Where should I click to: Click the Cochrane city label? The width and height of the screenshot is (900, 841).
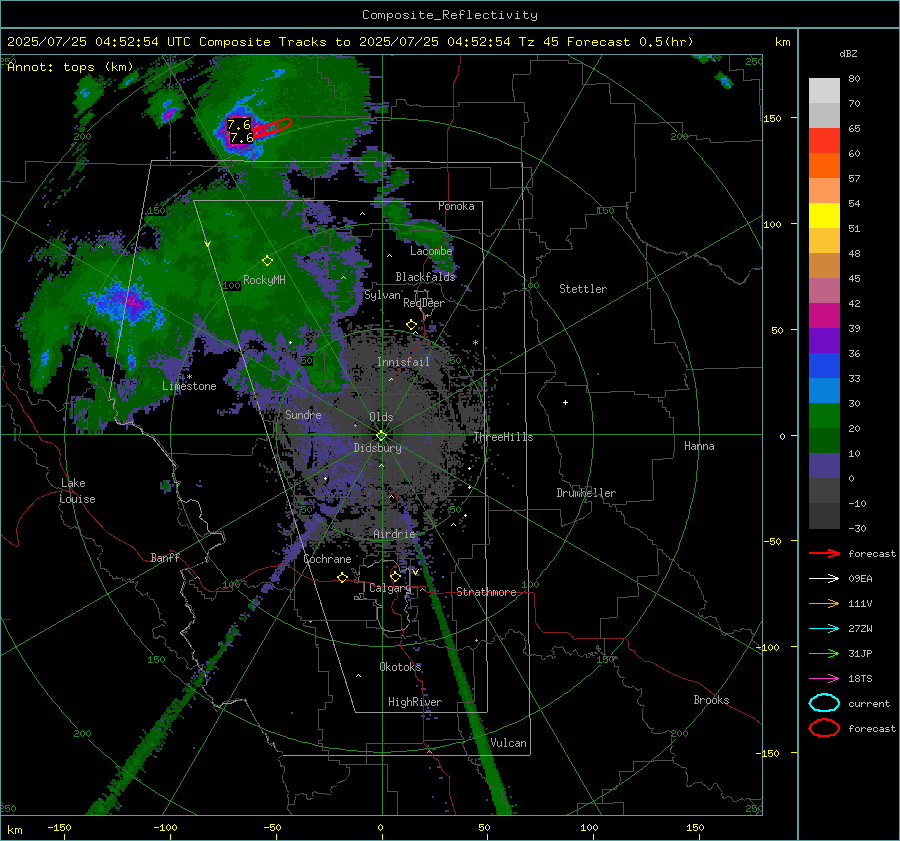click(x=327, y=559)
